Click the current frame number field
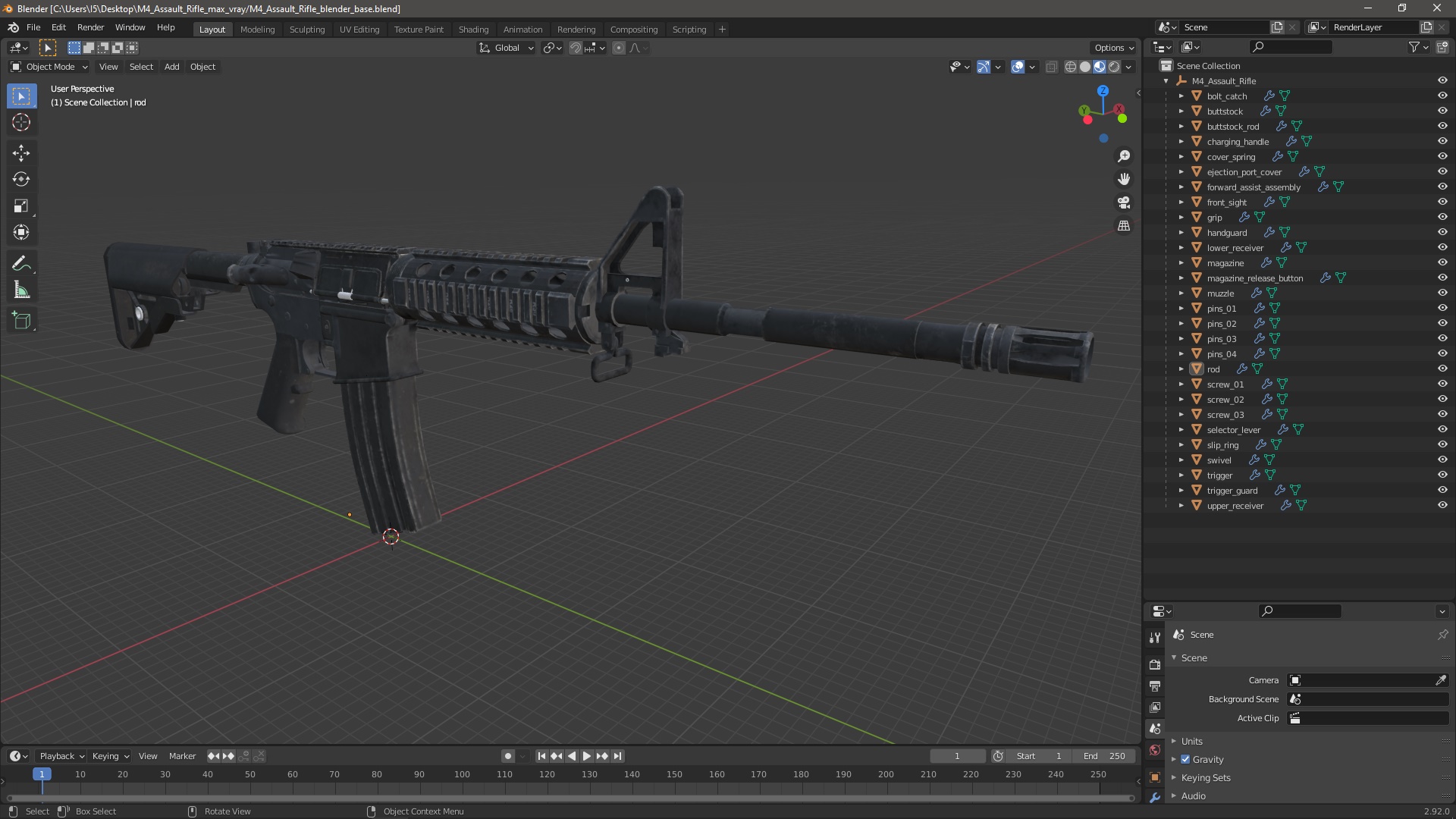 957,756
